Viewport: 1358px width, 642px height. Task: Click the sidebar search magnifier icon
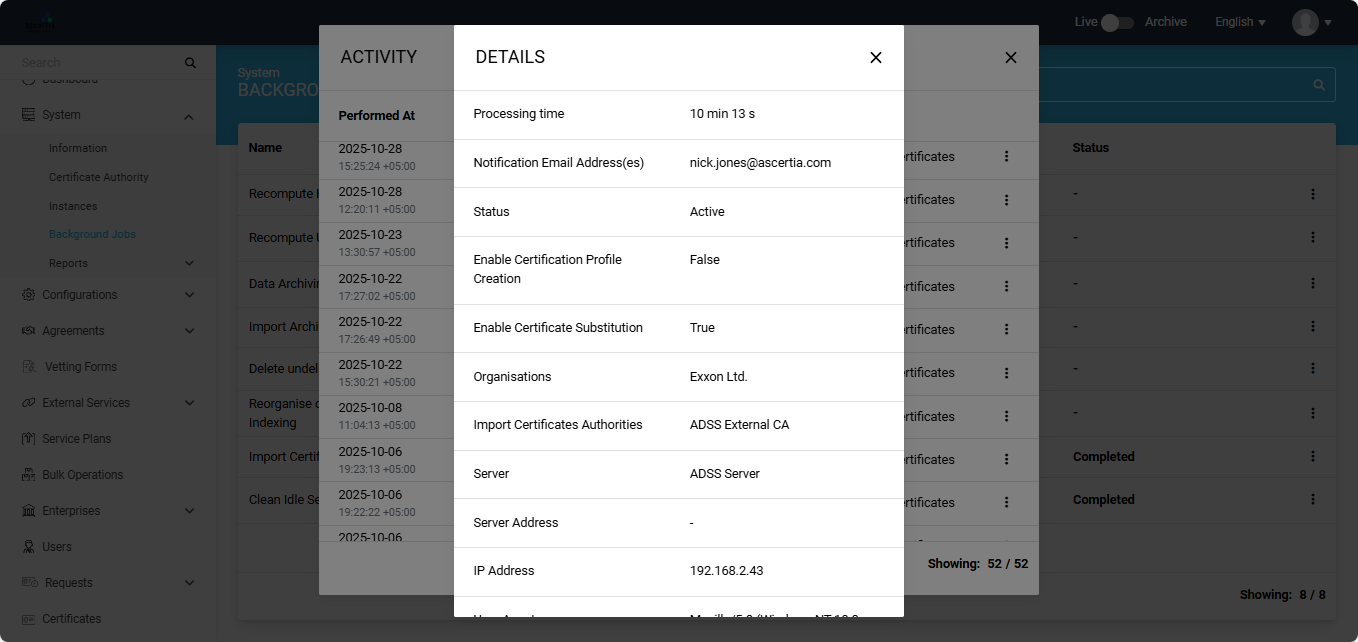[190, 63]
